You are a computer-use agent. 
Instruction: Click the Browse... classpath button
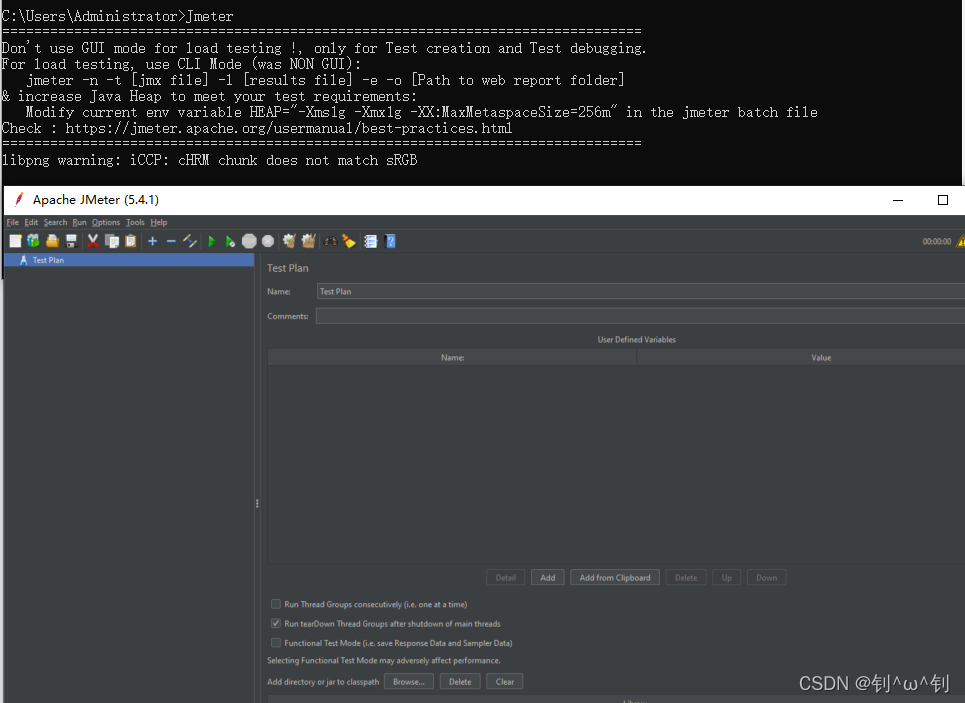pos(409,681)
